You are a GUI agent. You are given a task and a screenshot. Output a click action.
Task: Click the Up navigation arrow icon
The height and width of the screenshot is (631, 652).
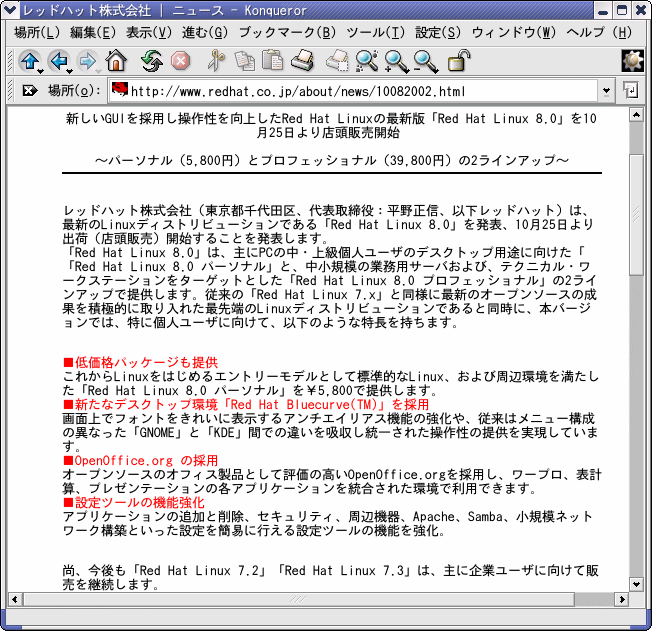[29, 61]
